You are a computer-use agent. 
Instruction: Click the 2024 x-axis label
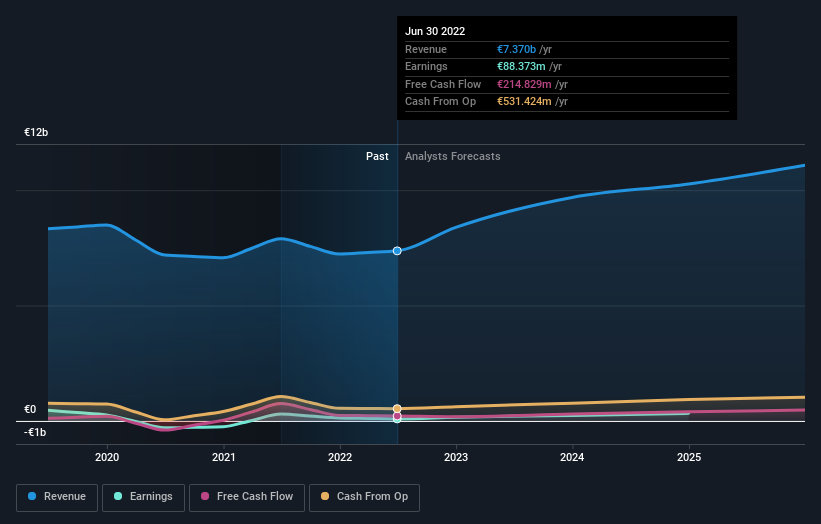[x=572, y=457]
